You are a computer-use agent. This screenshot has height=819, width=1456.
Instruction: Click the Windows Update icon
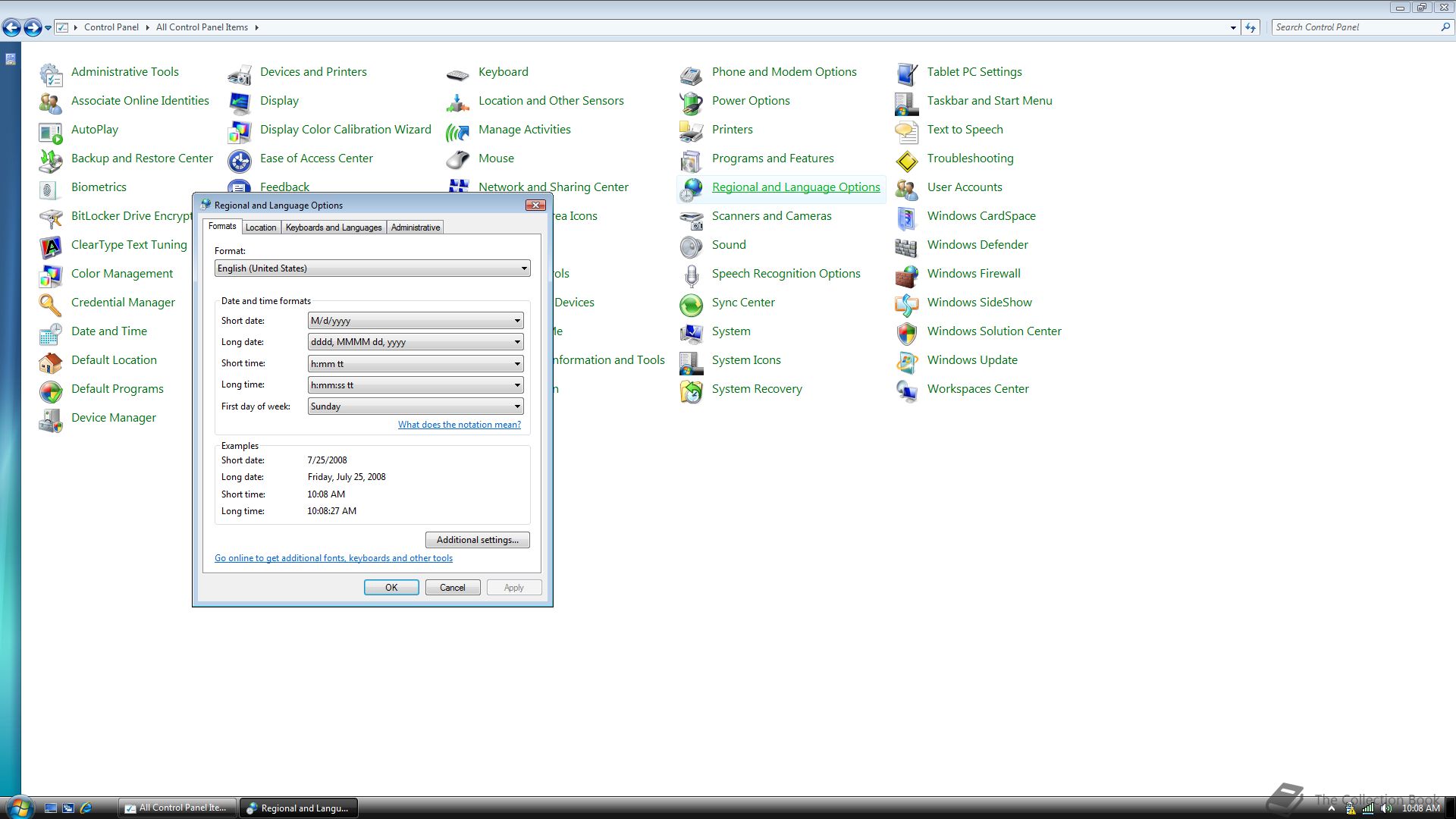point(906,362)
